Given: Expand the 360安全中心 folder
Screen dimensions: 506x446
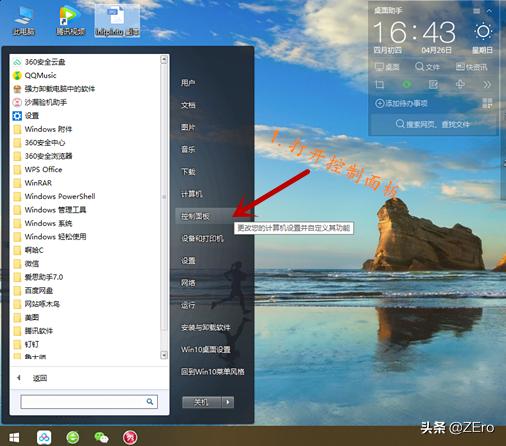Looking at the screenshot, I should (x=39, y=143).
